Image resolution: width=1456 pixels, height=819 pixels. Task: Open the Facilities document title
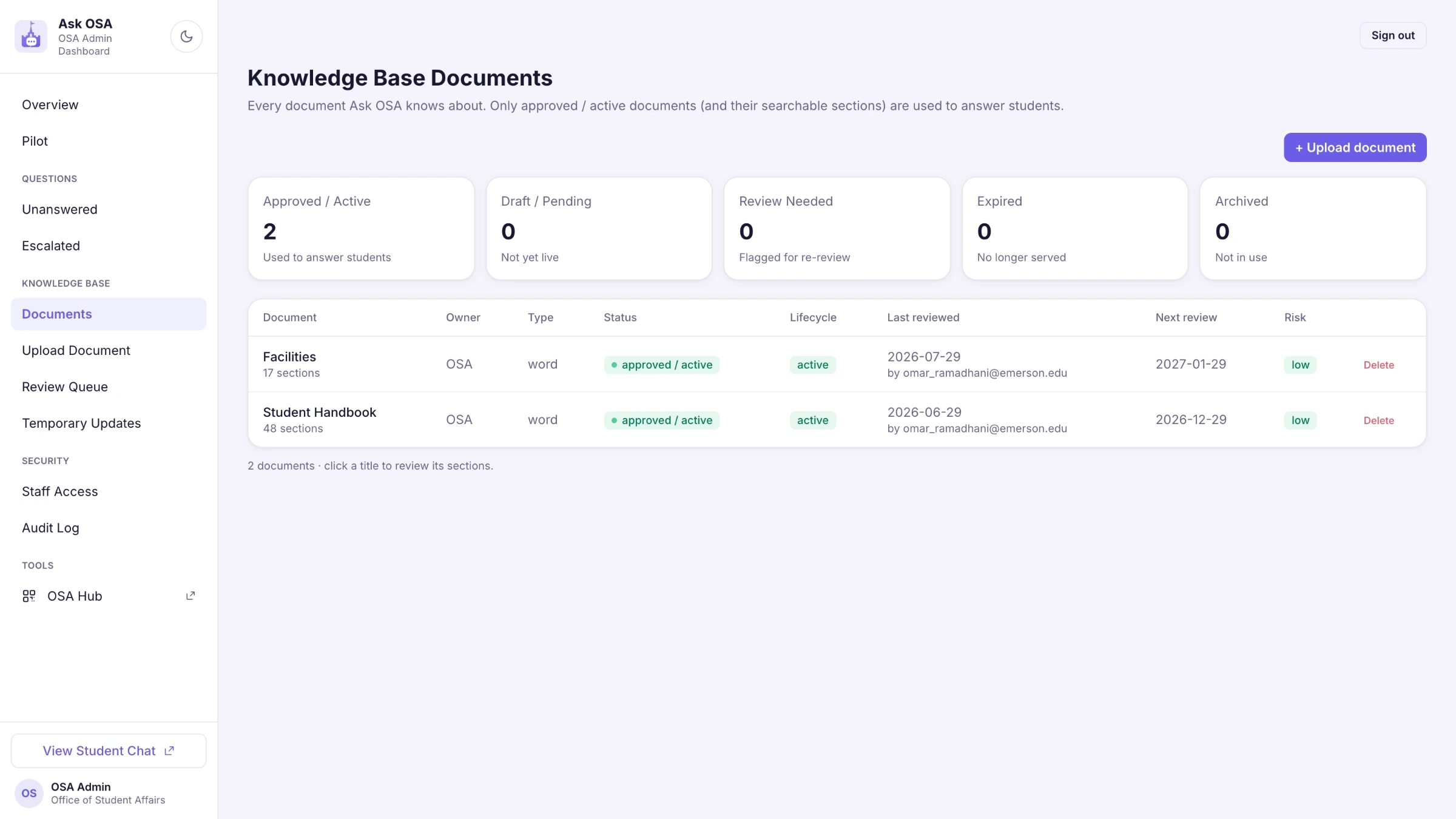[289, 357]
